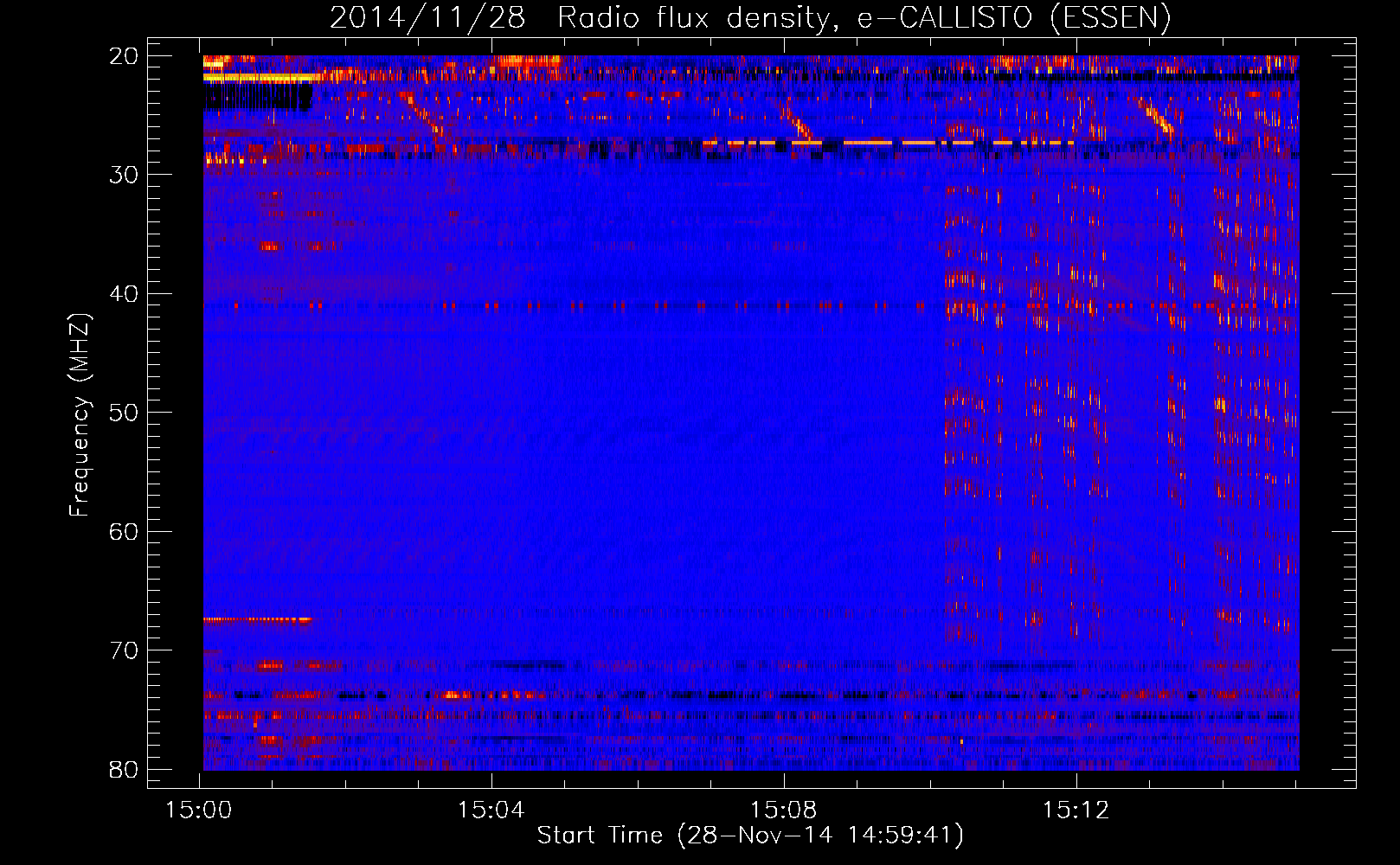Click the "15:04" time tick label

point(491,811)
